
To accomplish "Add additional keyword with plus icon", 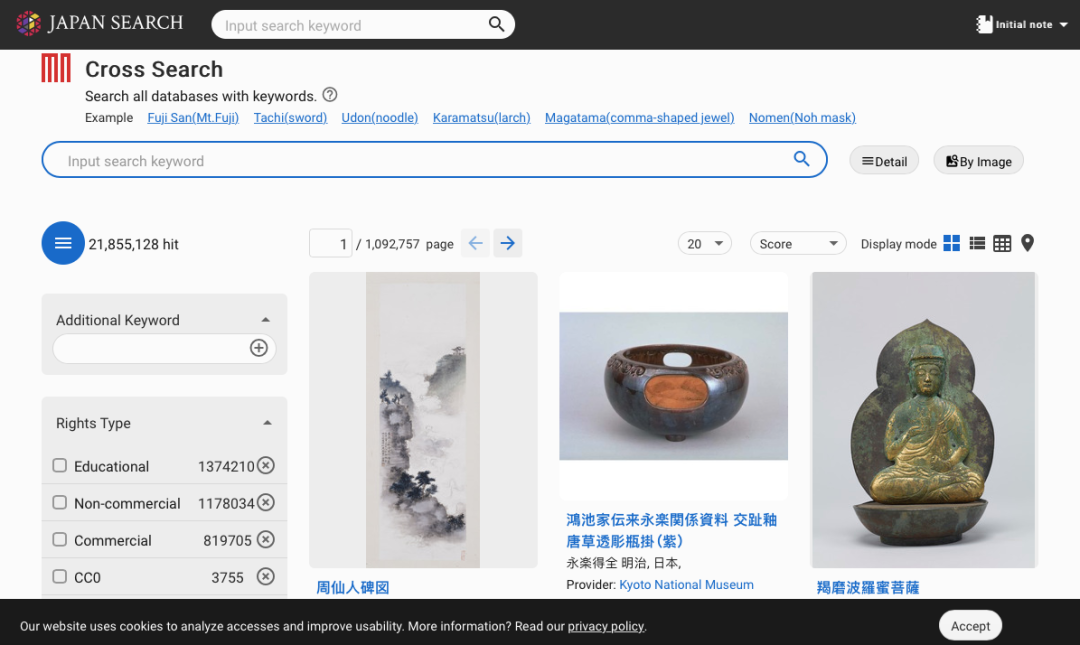I will point(259,348).
